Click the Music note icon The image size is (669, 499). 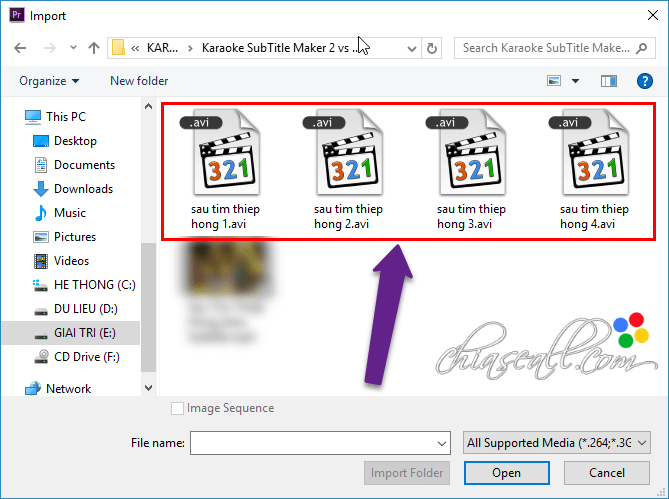tap(41, 213)
